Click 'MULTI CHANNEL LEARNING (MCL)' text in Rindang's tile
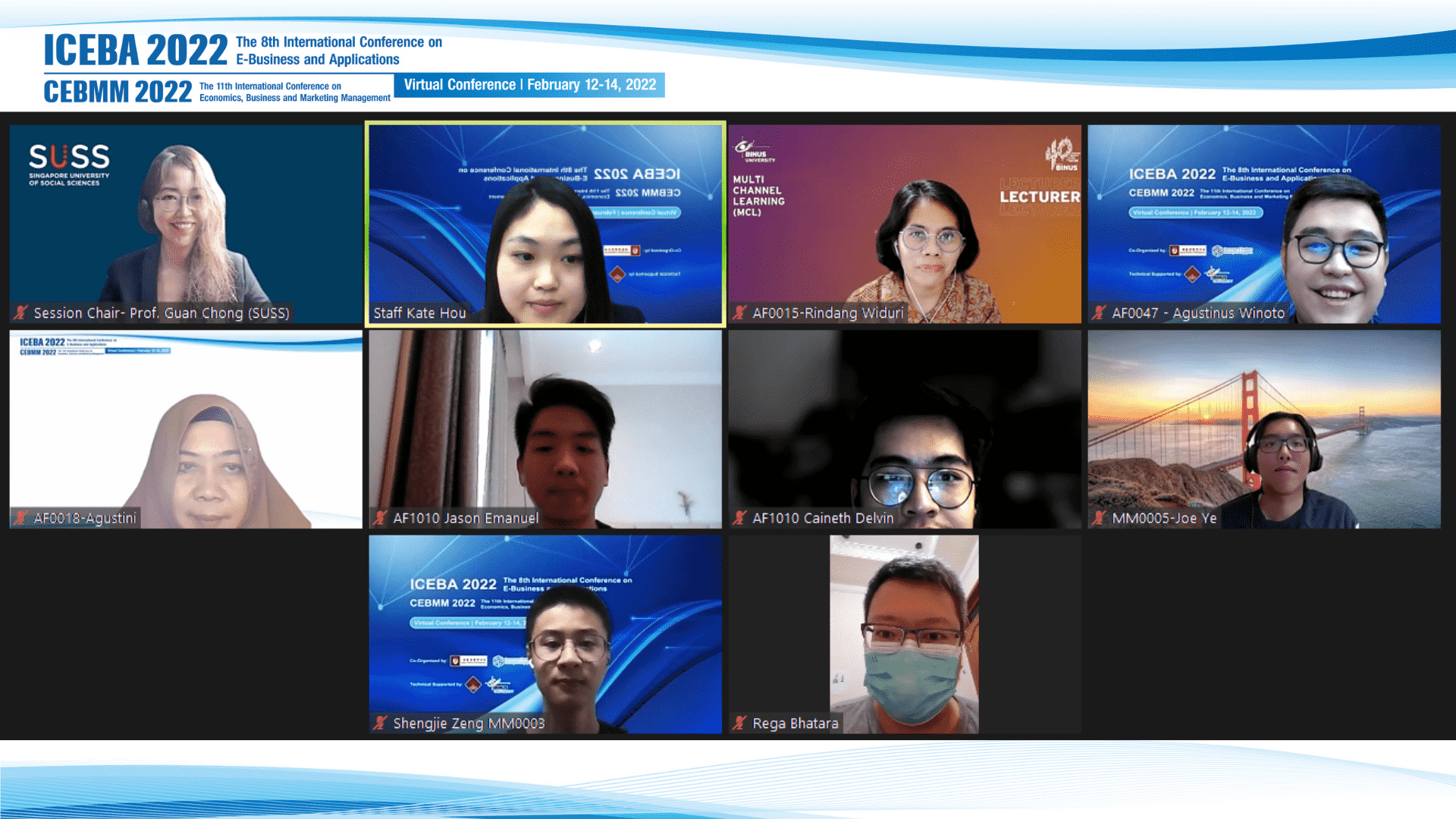Viewport: 1456px width, 819px height. (758, 196)
